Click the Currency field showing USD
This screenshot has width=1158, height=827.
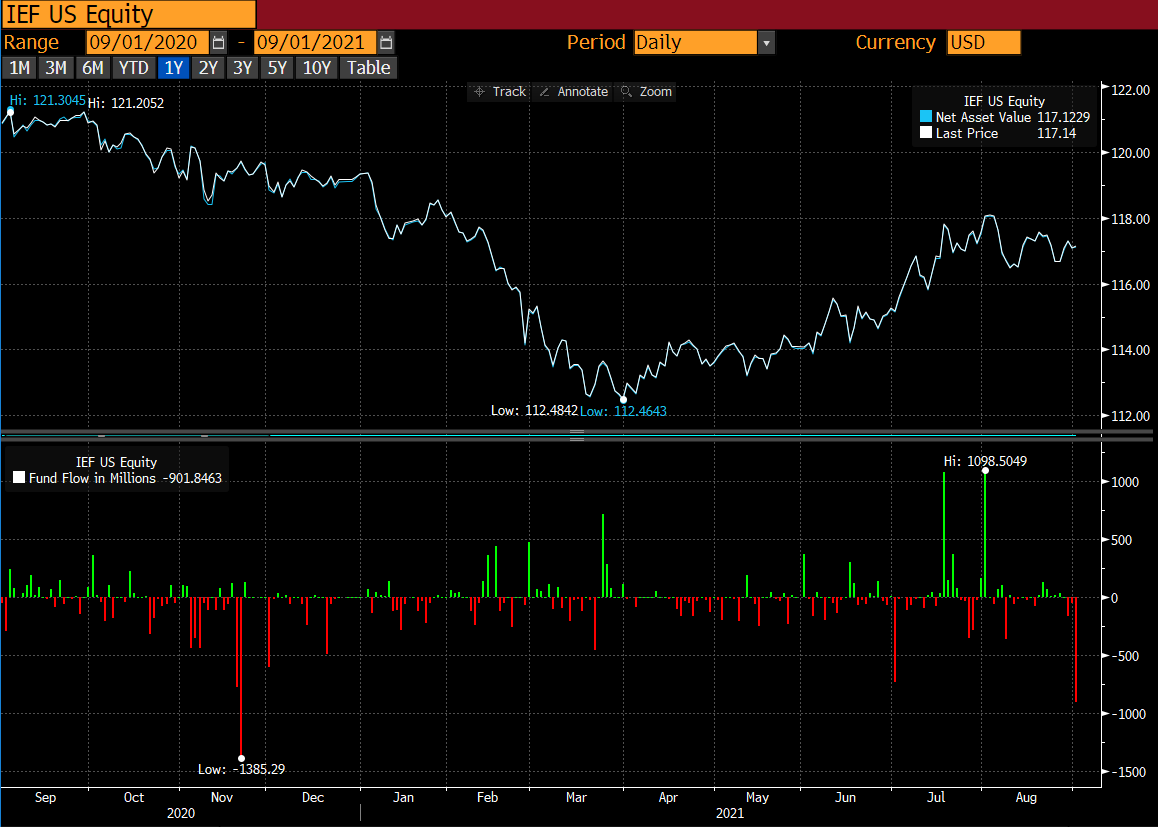pos(984,43)
